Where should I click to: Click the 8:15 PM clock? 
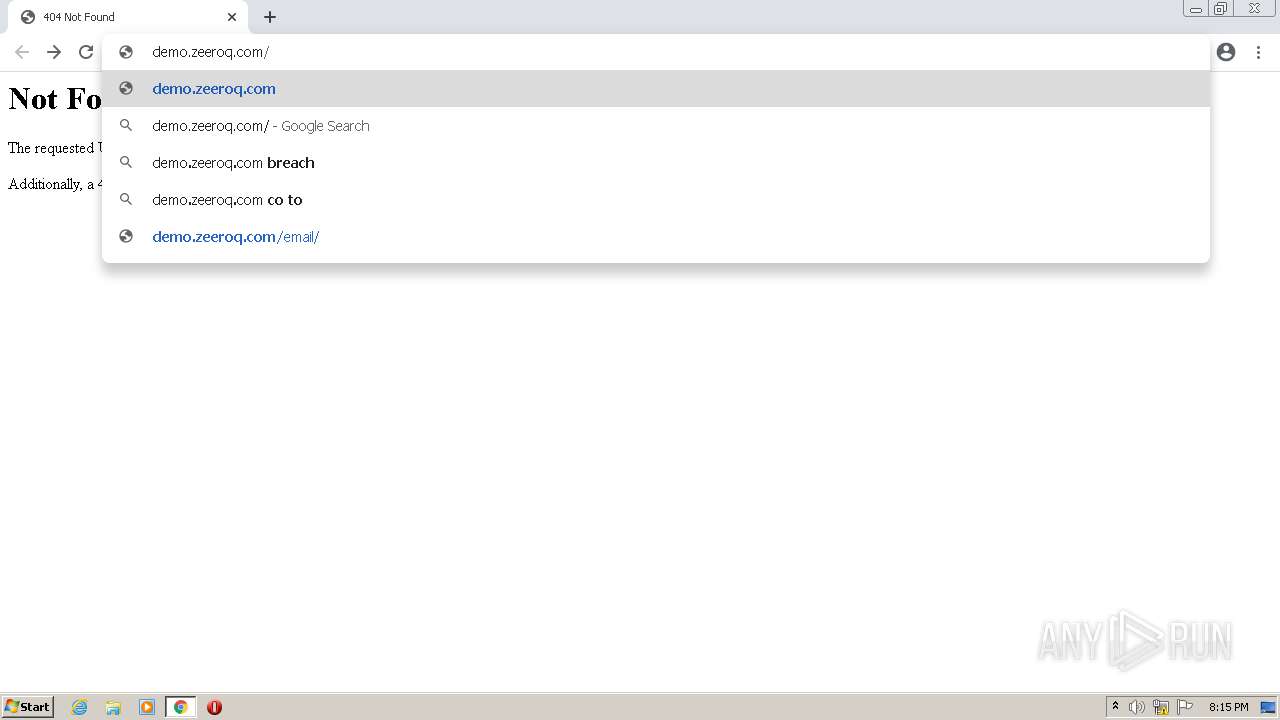click(x=1228, y=707)
